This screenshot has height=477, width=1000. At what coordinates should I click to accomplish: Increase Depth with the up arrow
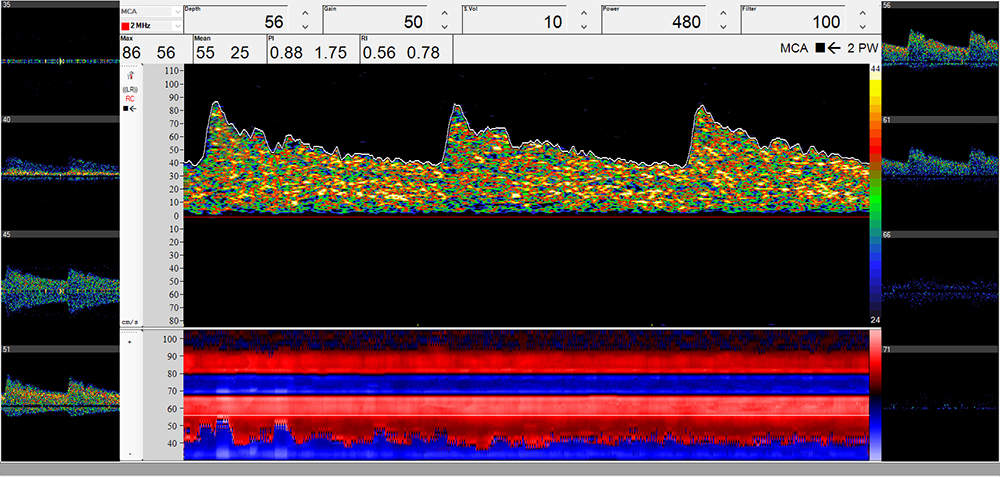[x=305, y=13]
